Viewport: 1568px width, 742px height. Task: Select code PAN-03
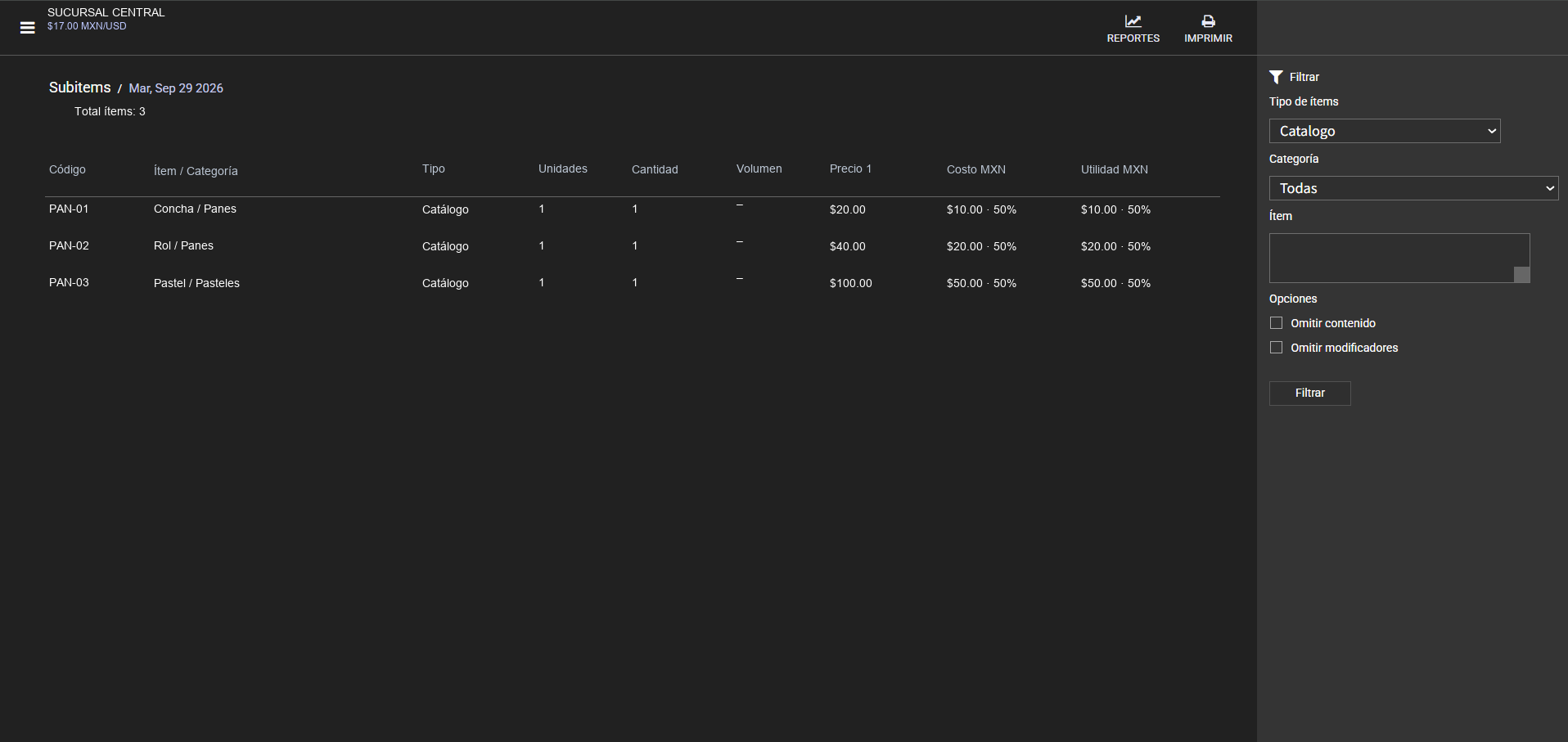click(69, 282)
